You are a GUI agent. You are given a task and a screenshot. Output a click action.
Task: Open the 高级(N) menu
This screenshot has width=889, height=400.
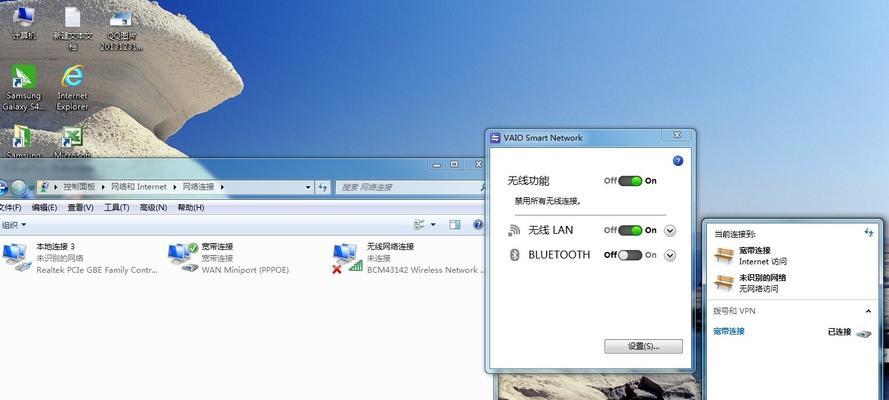(153, 207)
